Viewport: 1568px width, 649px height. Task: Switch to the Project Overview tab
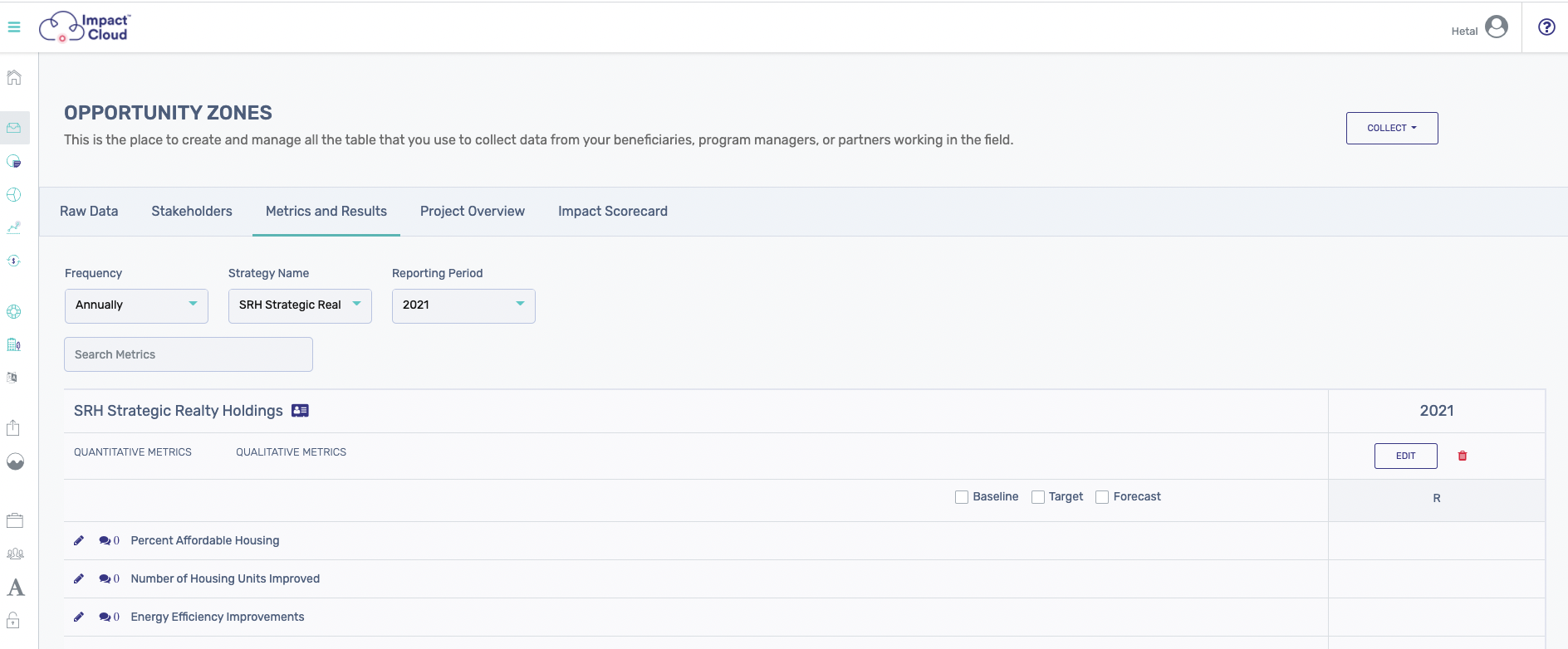[x=473, y=212]
